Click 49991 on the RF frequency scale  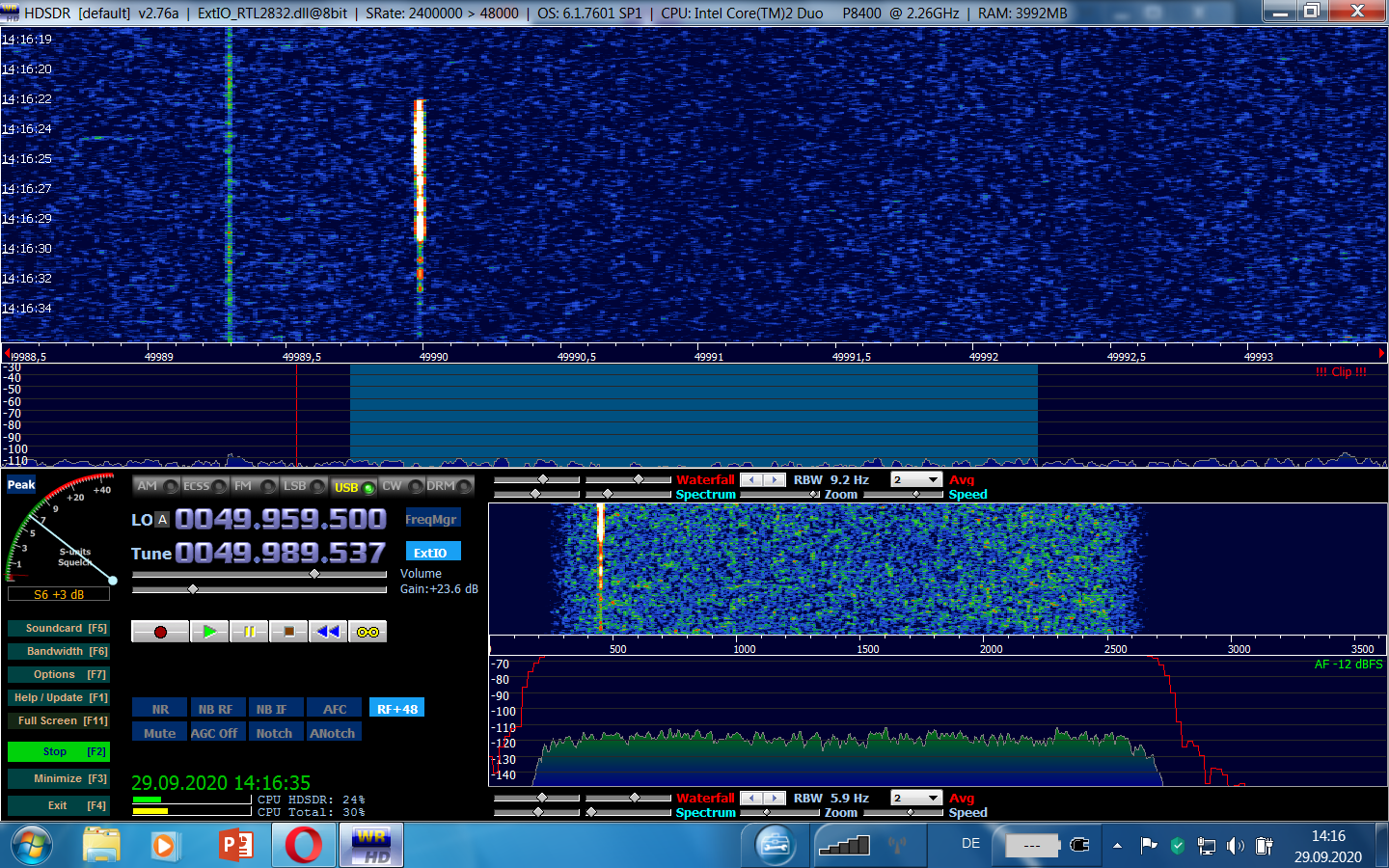pos(709,357)
